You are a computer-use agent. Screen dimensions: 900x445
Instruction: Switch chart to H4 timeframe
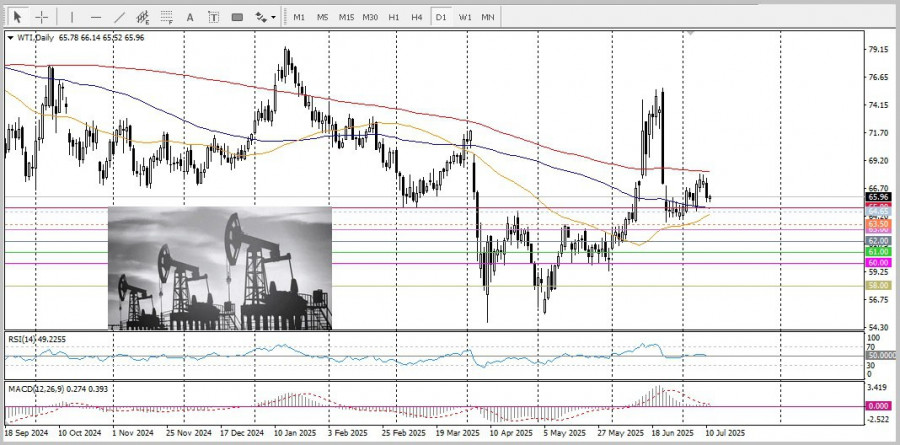pos(417,17)
